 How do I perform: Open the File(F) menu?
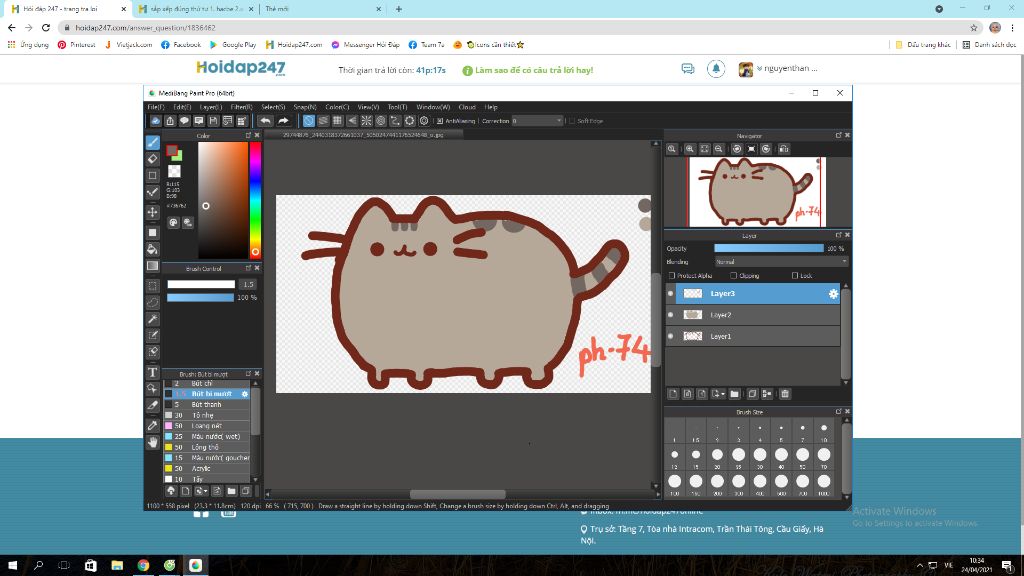pos(156,107)
